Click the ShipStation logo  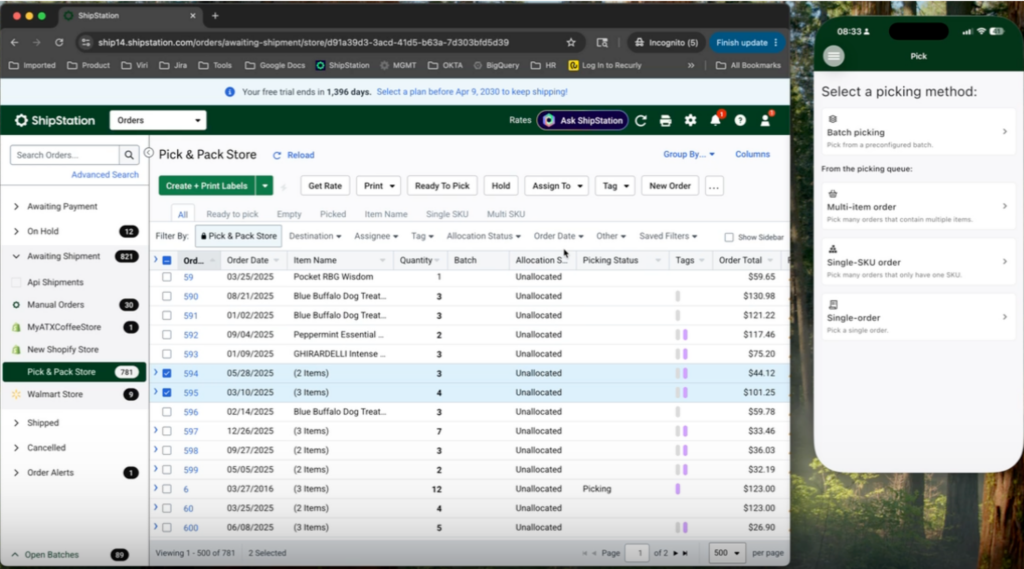[55, 120]
